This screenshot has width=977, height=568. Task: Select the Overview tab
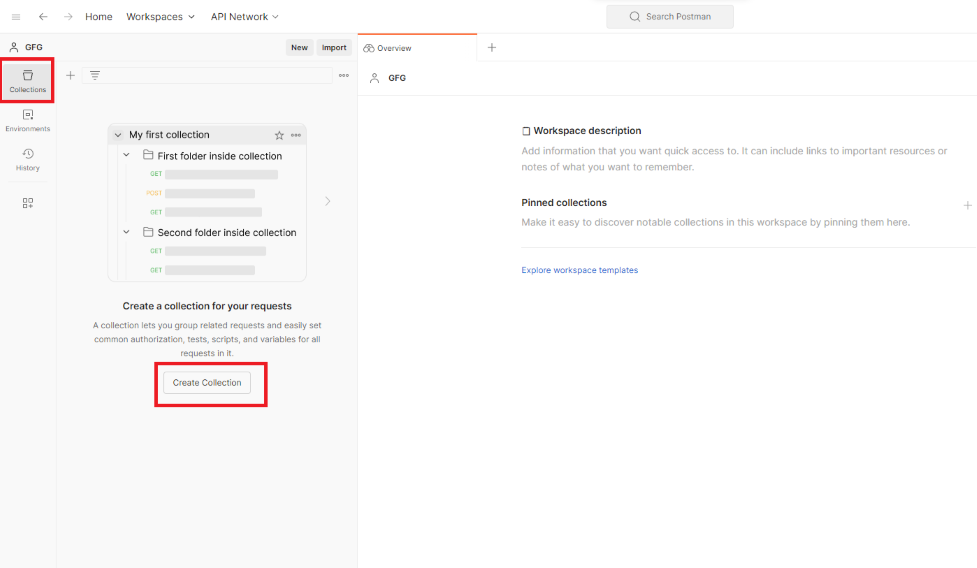tap(417, 48)
